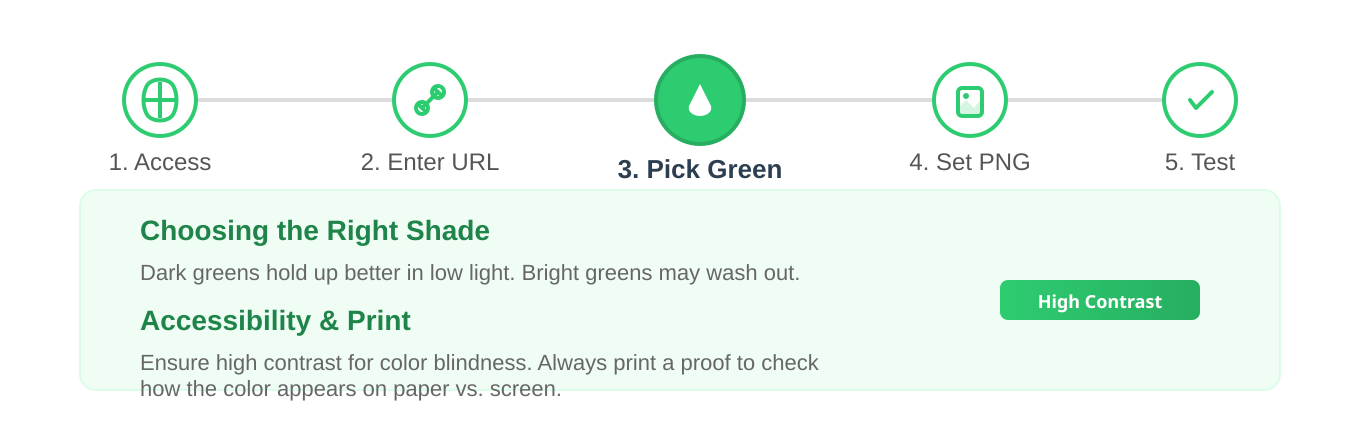Click the "Choosing the Right Shade" heading
Image resolution: width=1360 pixels, height=440 pixels.
pyautogui.click(x=315, y=231)
